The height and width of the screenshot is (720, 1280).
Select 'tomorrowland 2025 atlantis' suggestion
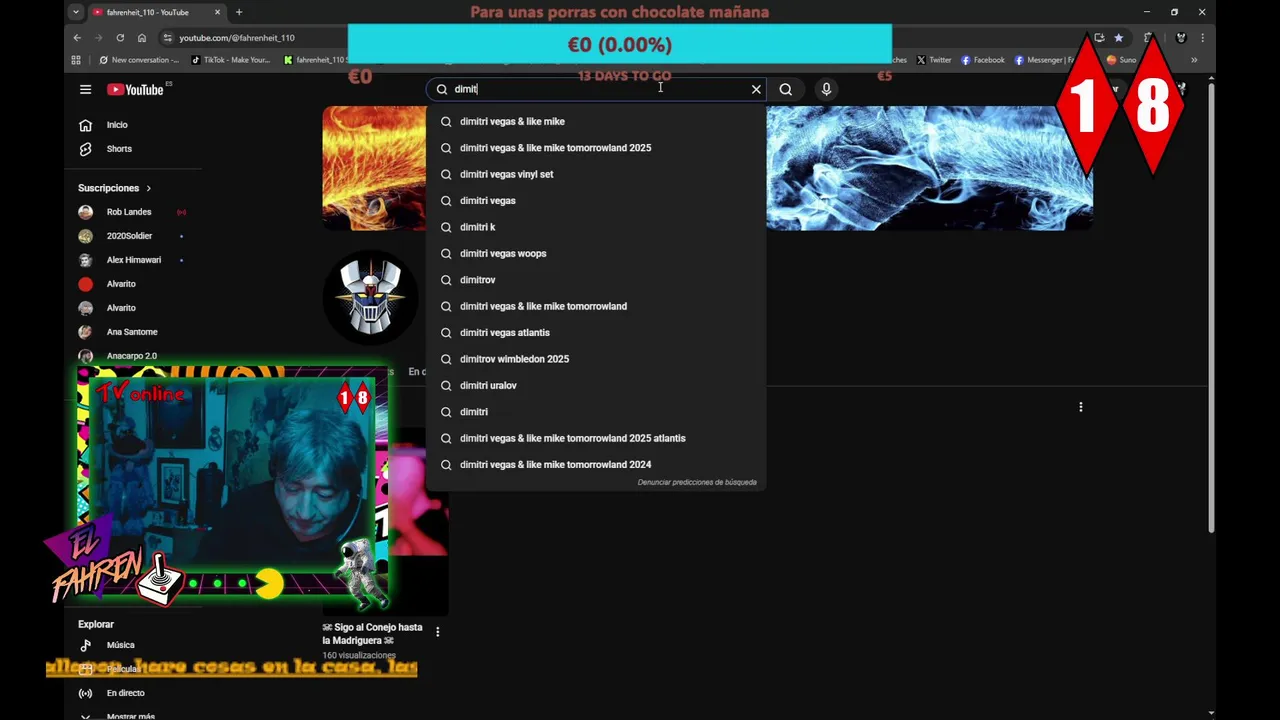pos(596,438)
